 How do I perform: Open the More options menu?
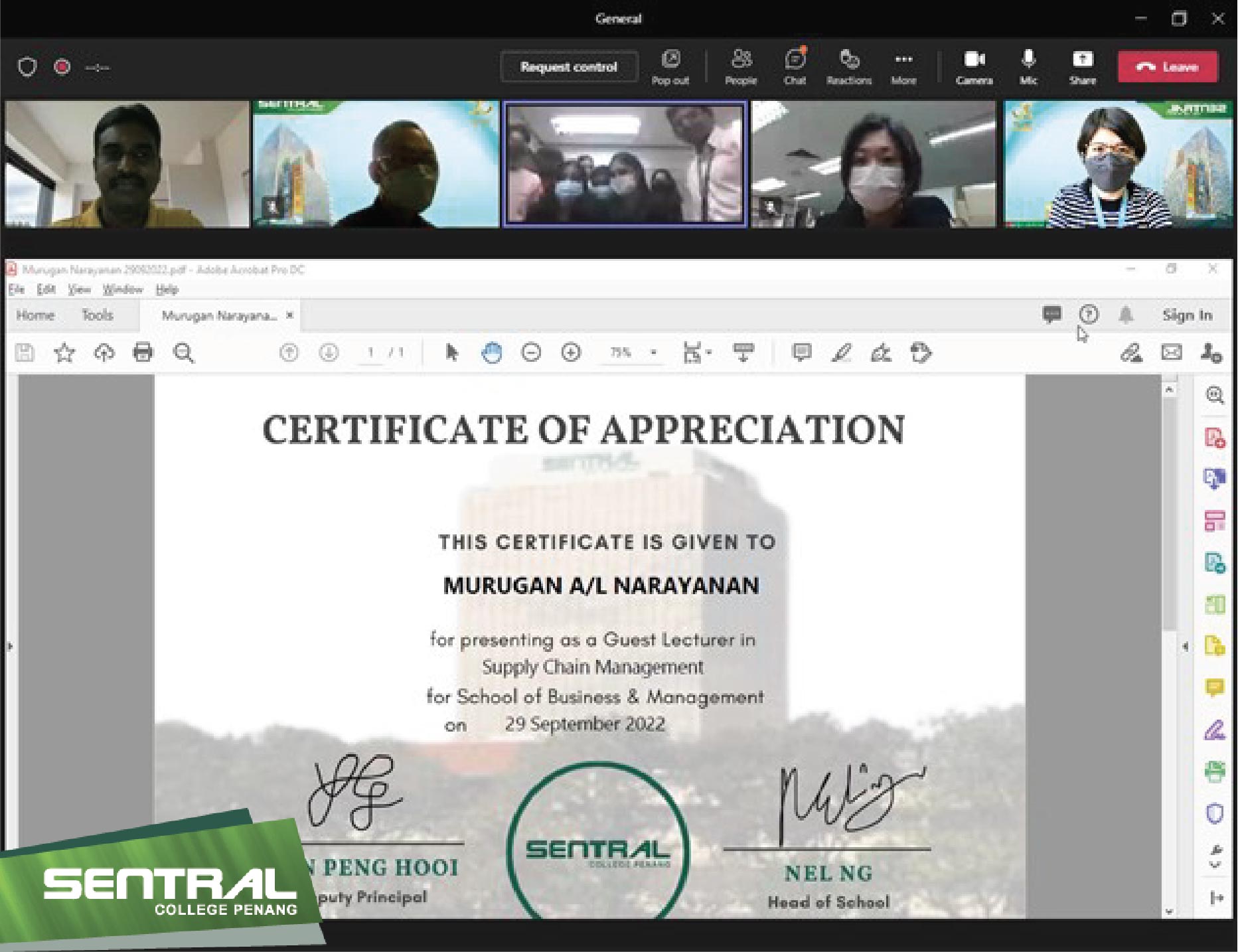(x=903, y=67)
